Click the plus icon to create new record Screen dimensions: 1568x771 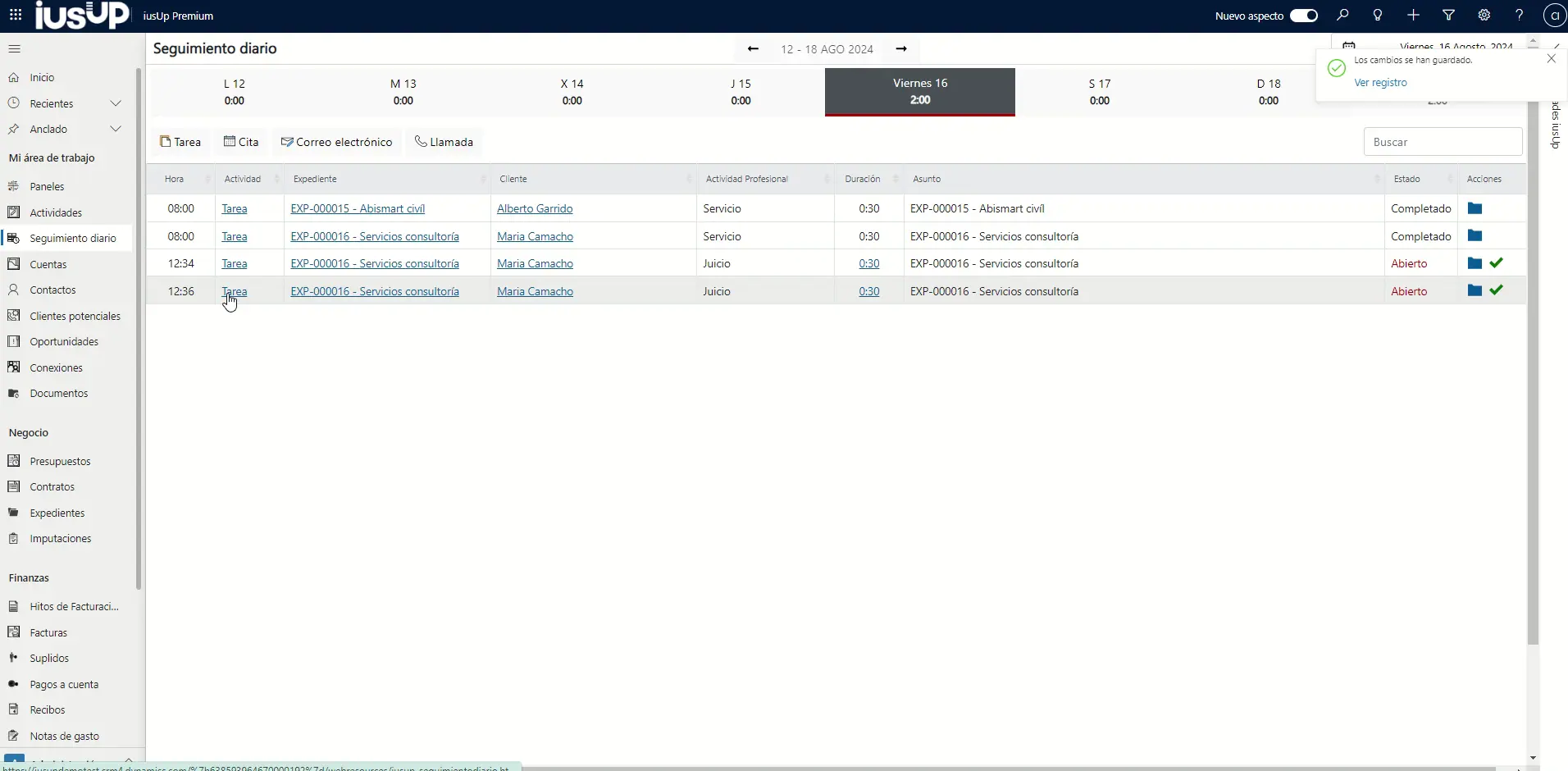coord(1413,16)
